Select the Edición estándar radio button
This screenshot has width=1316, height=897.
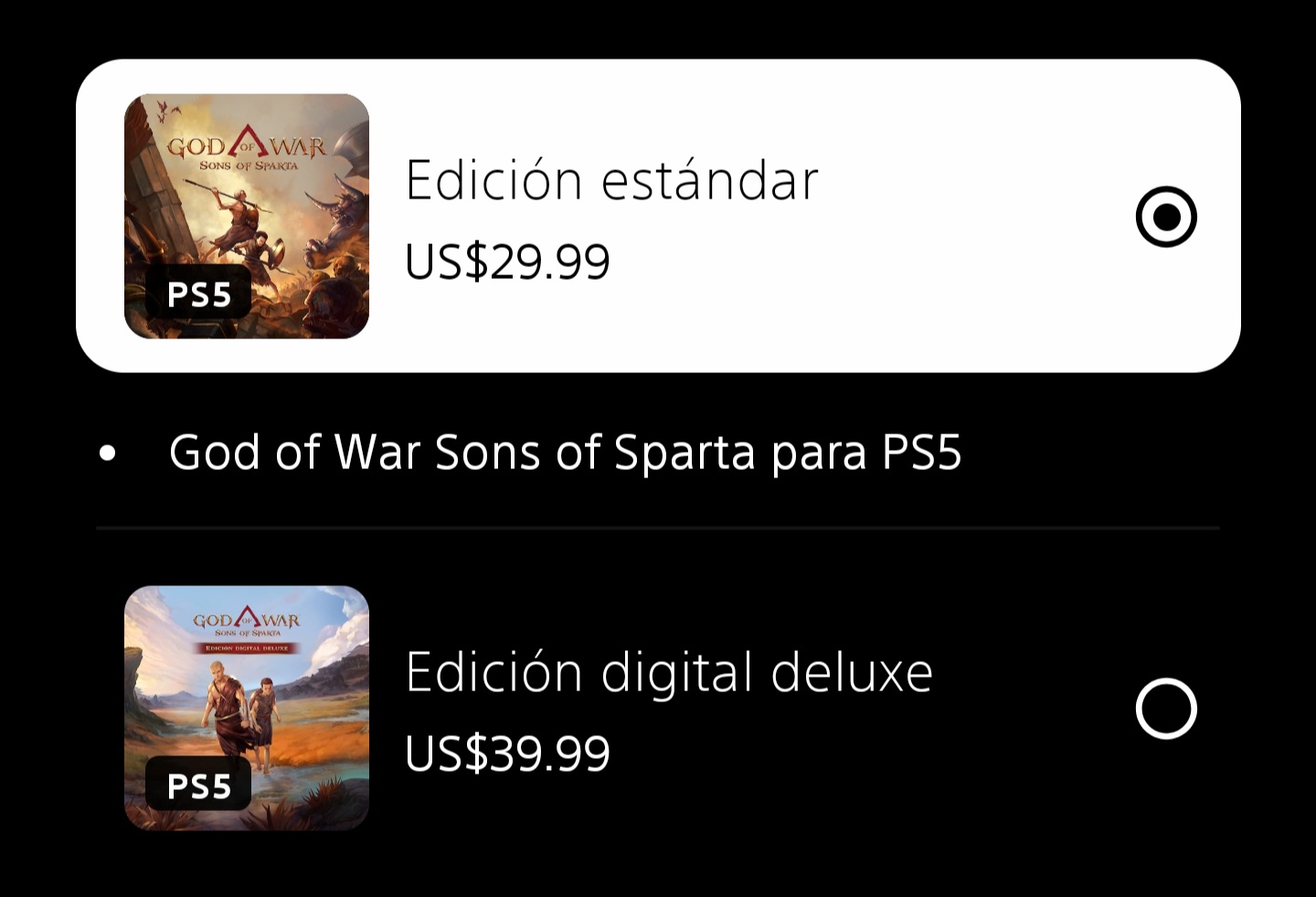pyautogui.click(x=1166, y=217)
